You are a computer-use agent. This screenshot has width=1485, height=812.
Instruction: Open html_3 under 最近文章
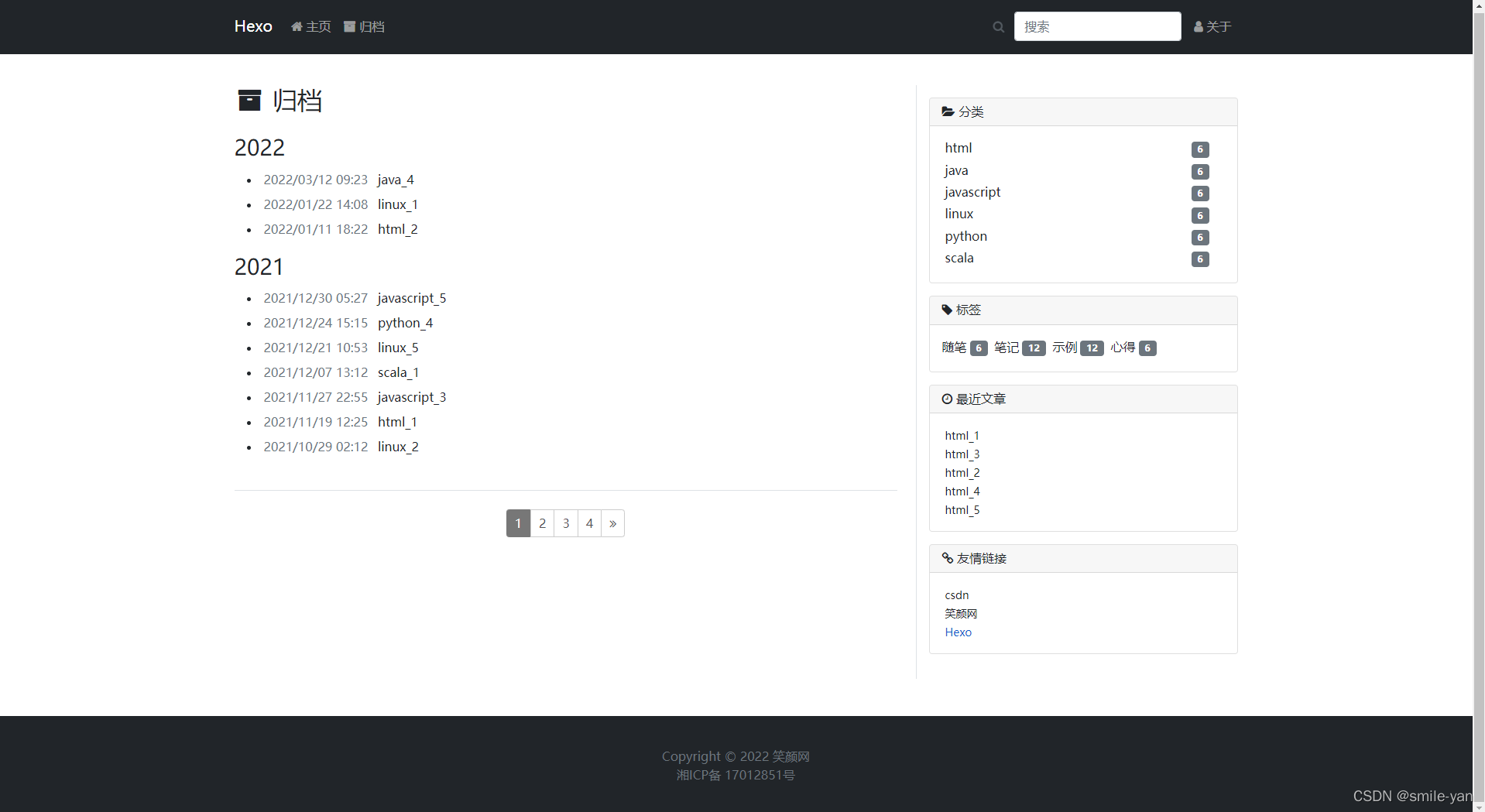pyautogui.click(x=962, y=454)
